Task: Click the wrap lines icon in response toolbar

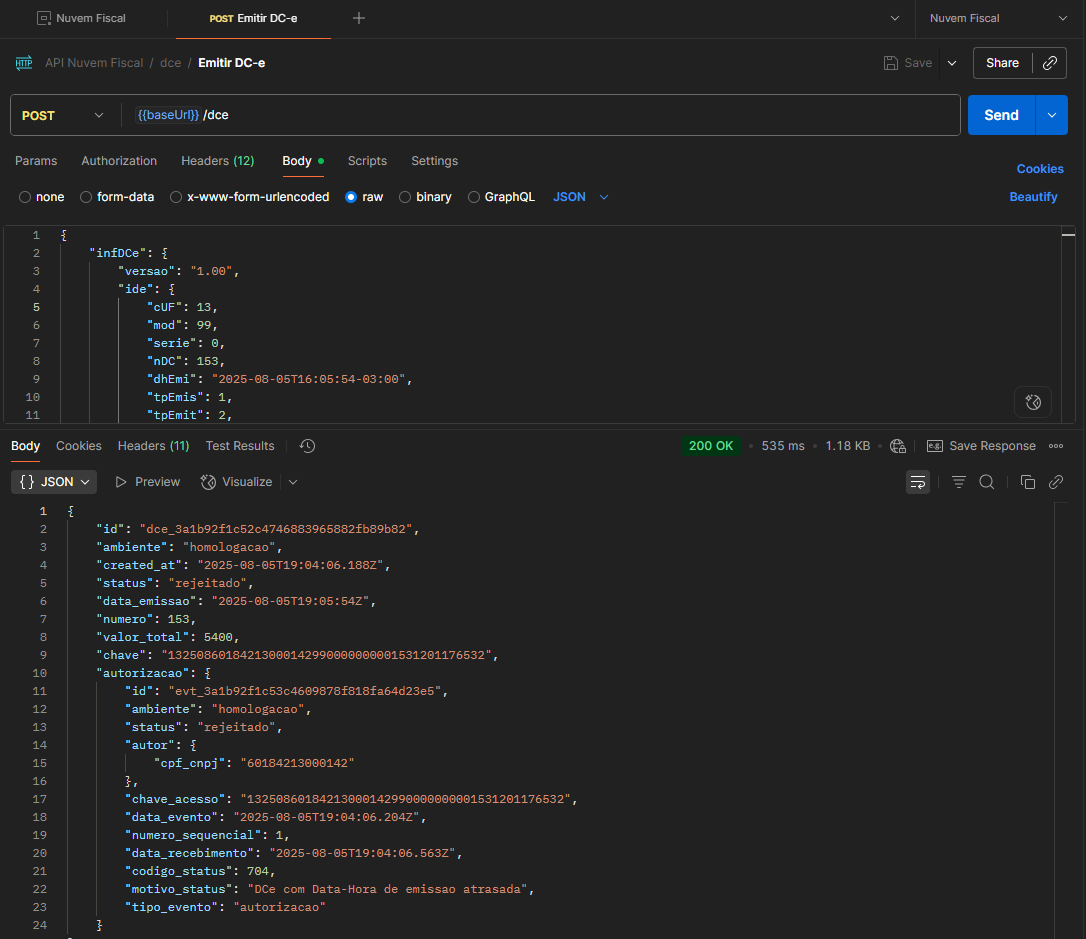Action: tap(917, 482)
